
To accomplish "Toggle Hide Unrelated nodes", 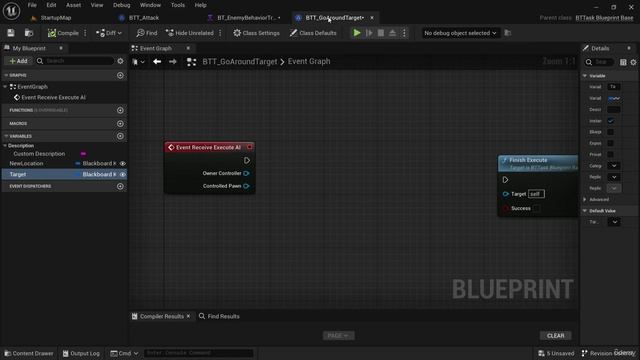I will (189, 33).
